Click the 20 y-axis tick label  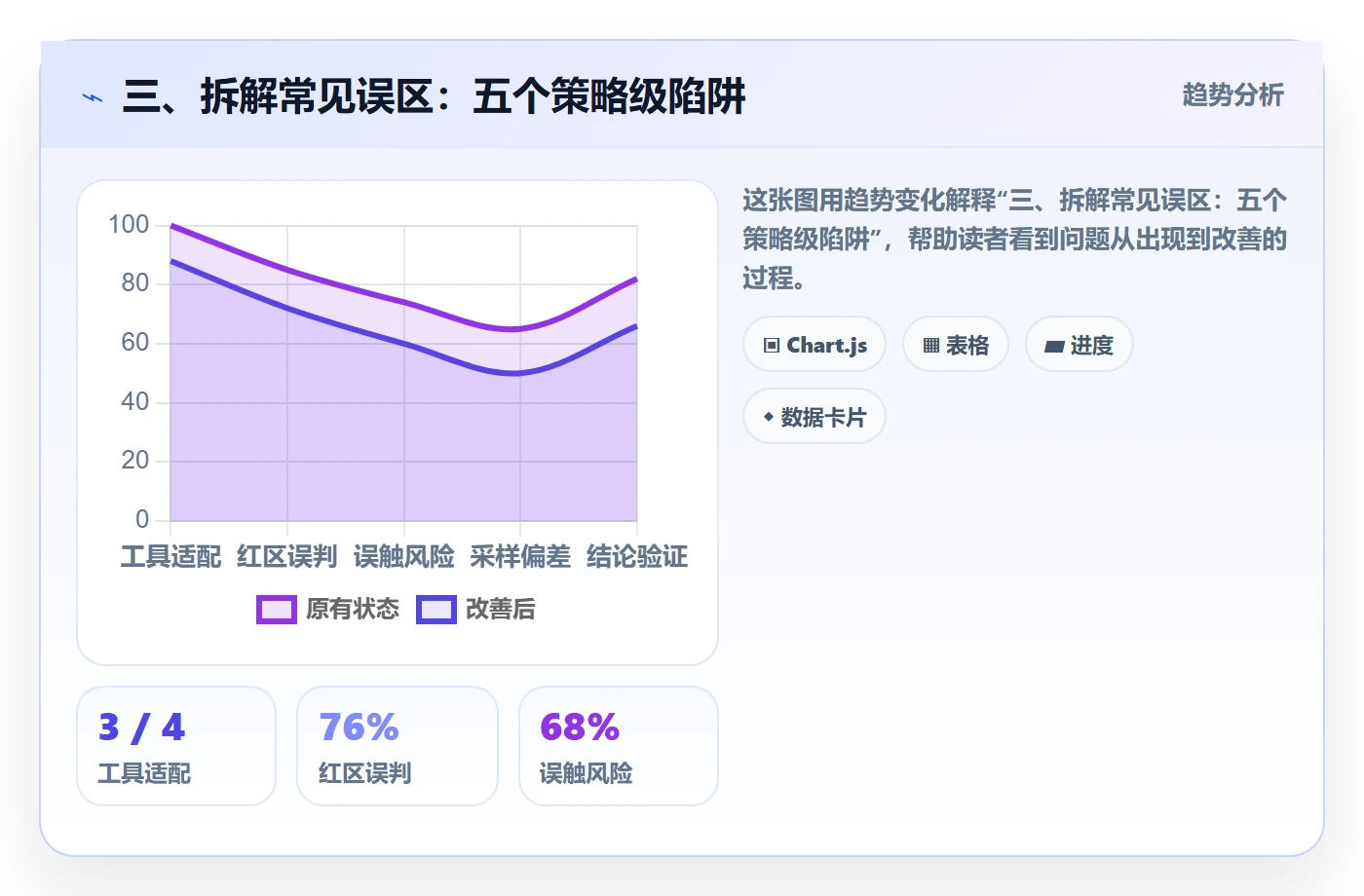tap(135, 461)
